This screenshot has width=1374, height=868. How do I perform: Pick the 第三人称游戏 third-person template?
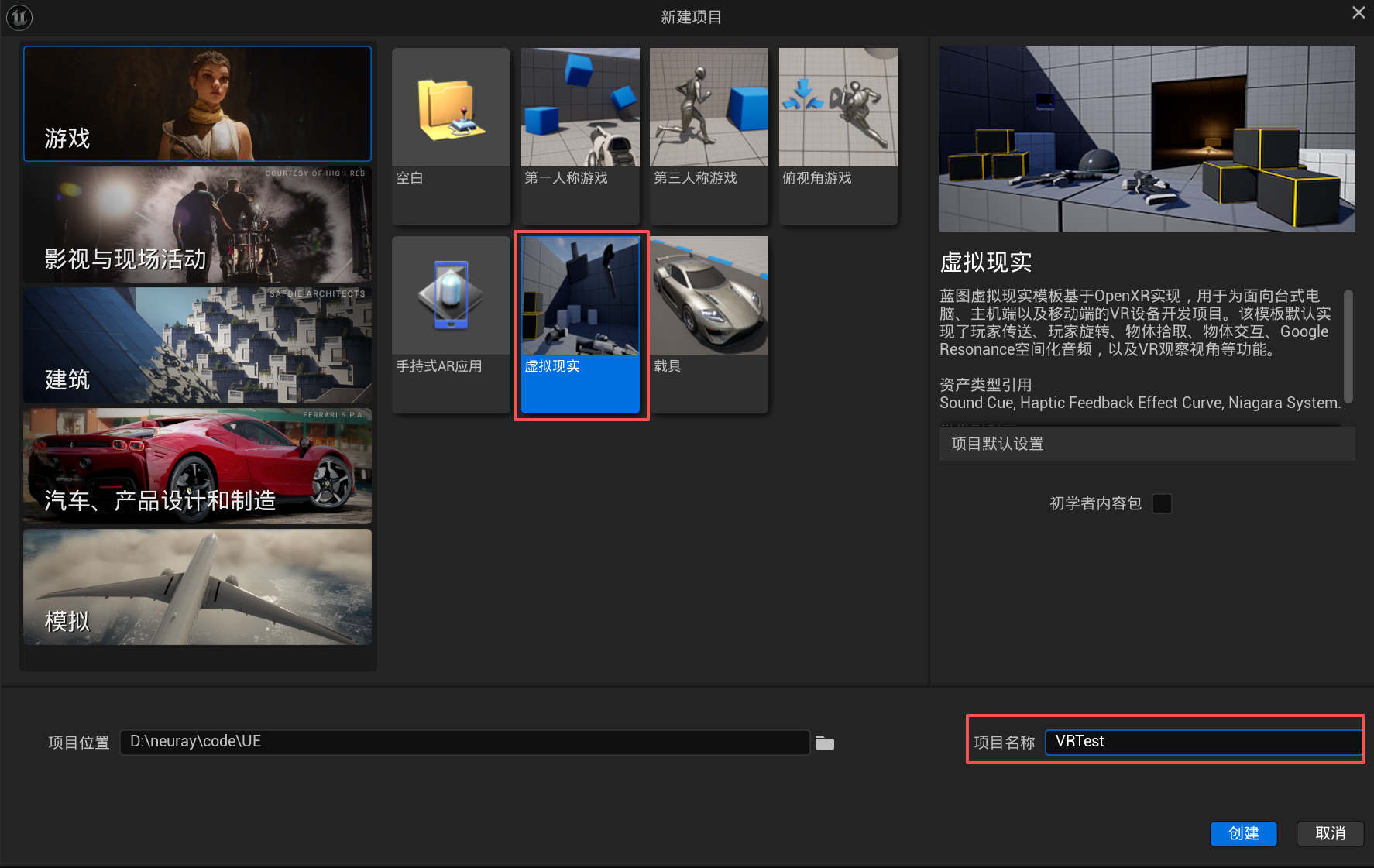[709, 108]
